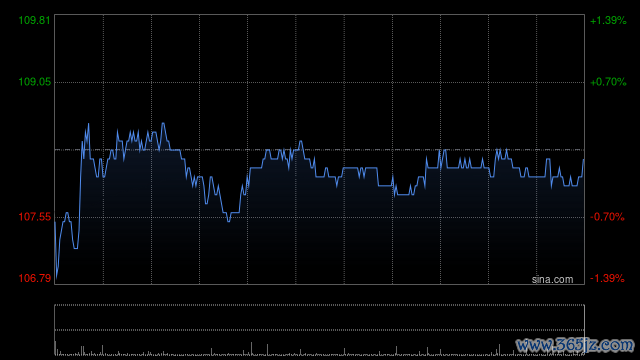Select the dotted midline inside the volume panel
This screenshot has height=360, width=640.
320,330
